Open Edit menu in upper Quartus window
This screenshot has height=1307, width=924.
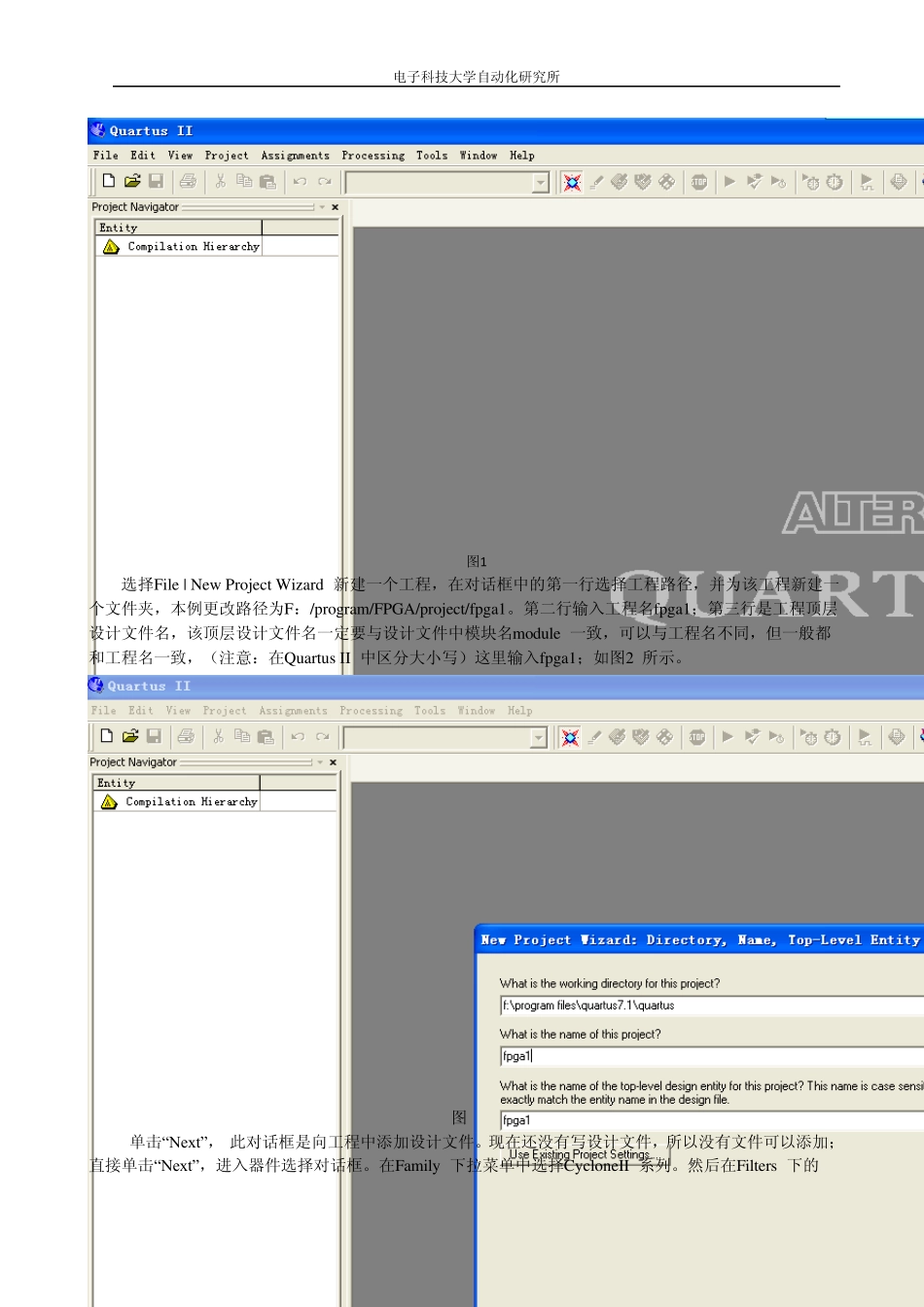pos(143,156)
